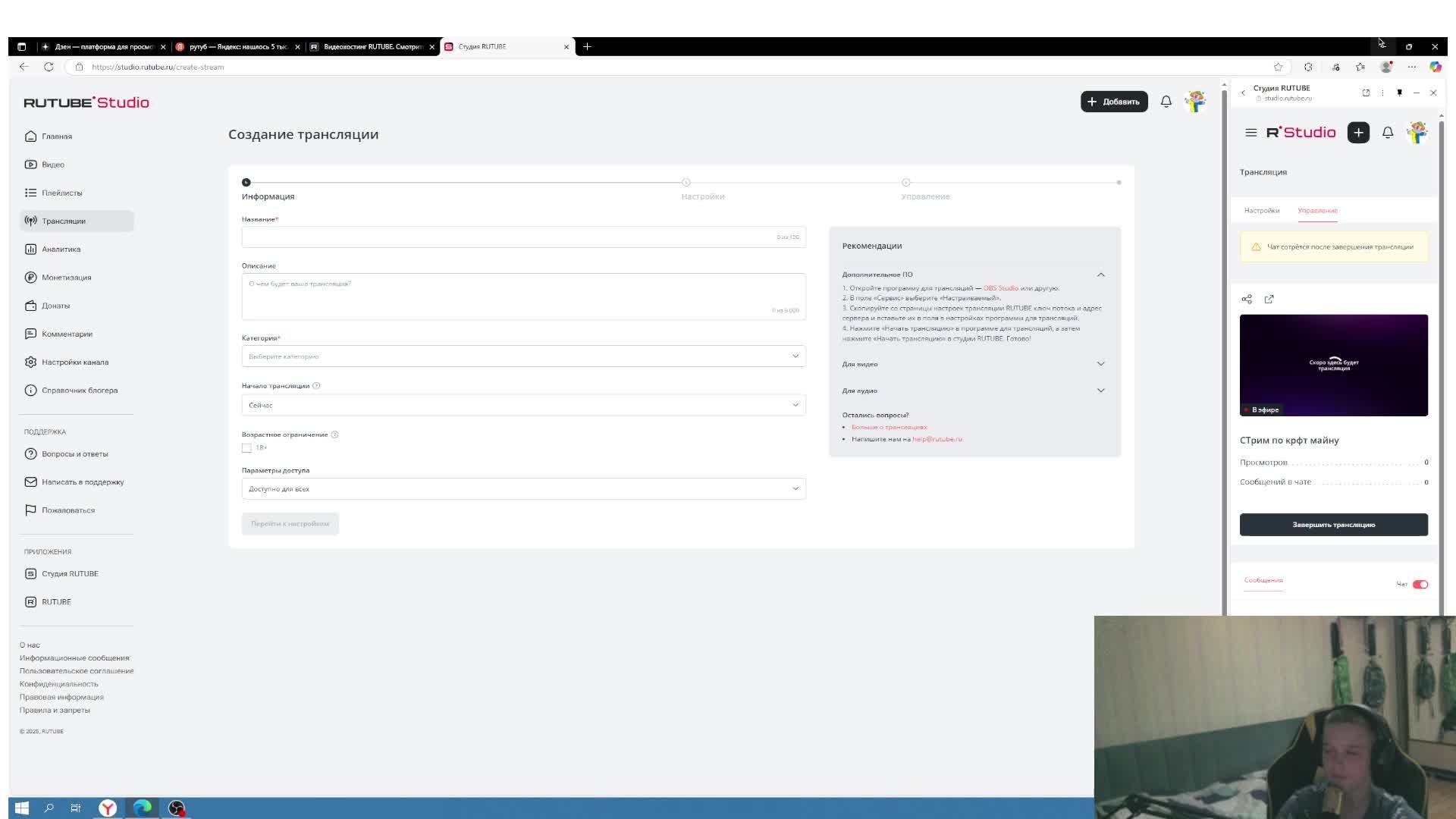Viewport: 1456px width, 819px height.
Task: Open Windows taskbar search
Action: pyautogui.click(x=49, y=808)
